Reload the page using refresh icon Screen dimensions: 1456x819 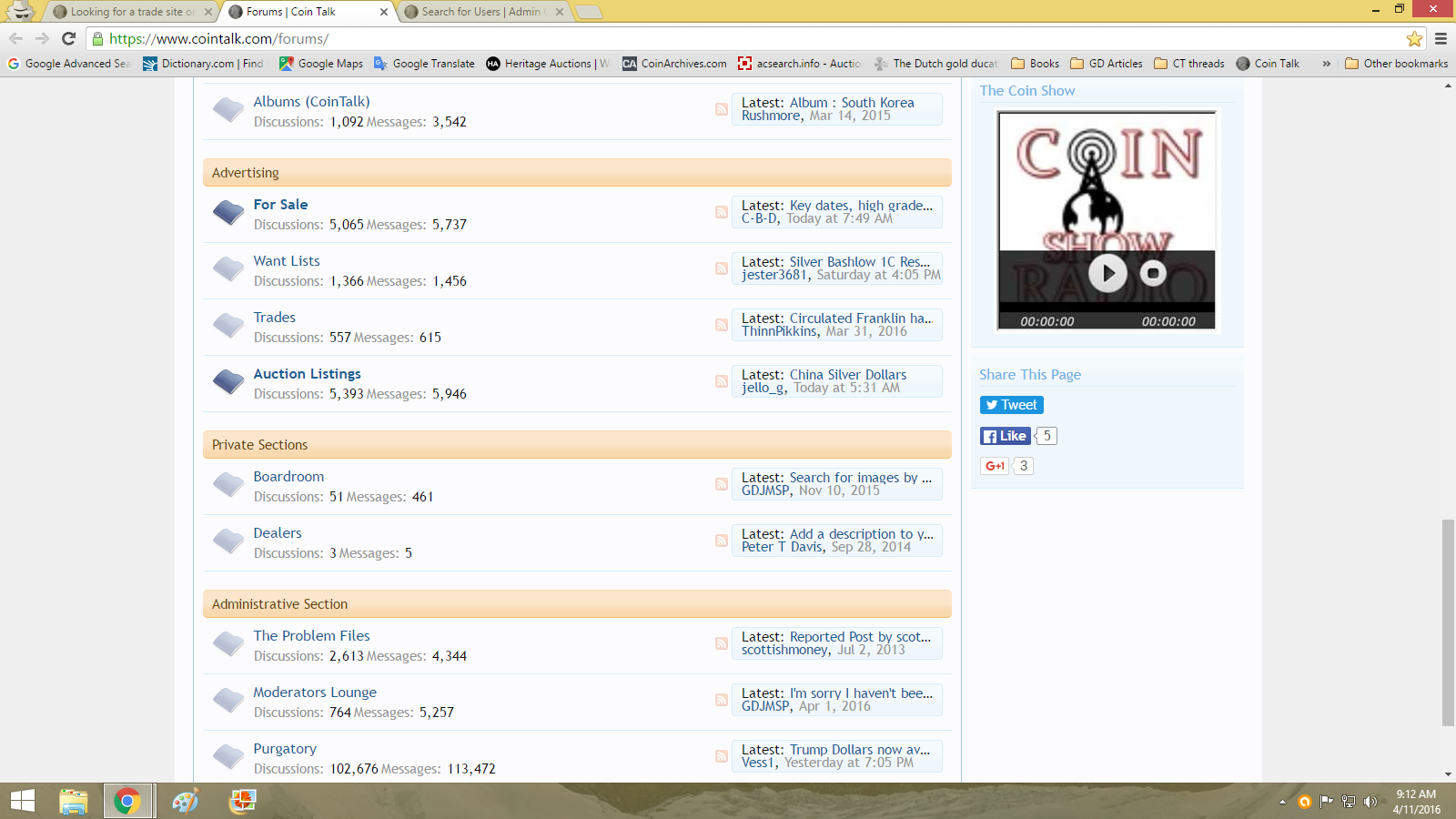point(68,38)
